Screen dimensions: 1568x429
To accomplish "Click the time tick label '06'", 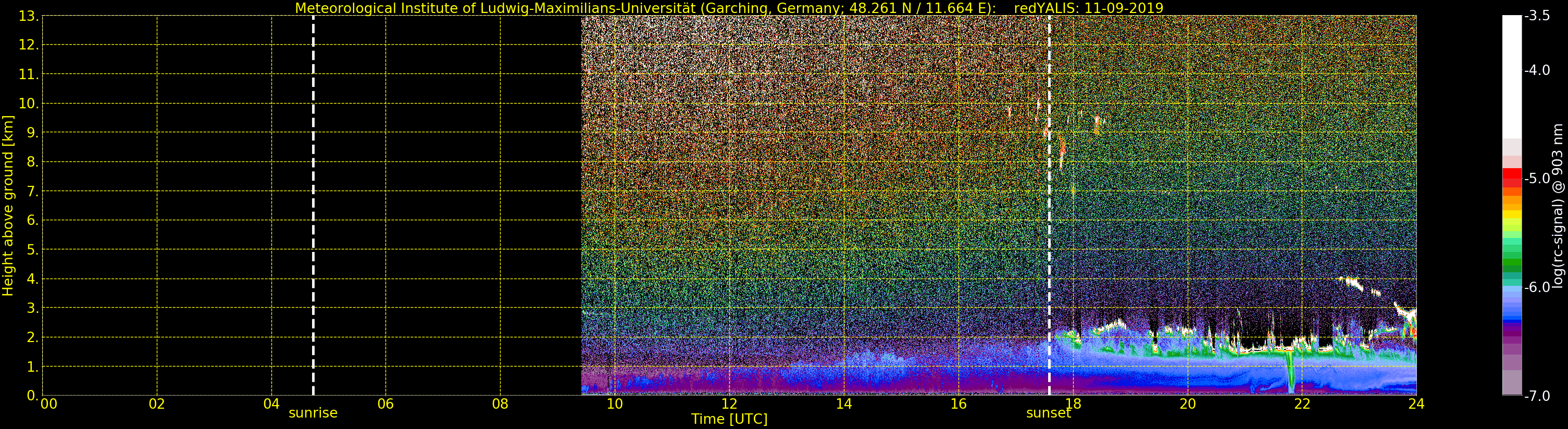I will pyautogui.click(x=386, y=404).
